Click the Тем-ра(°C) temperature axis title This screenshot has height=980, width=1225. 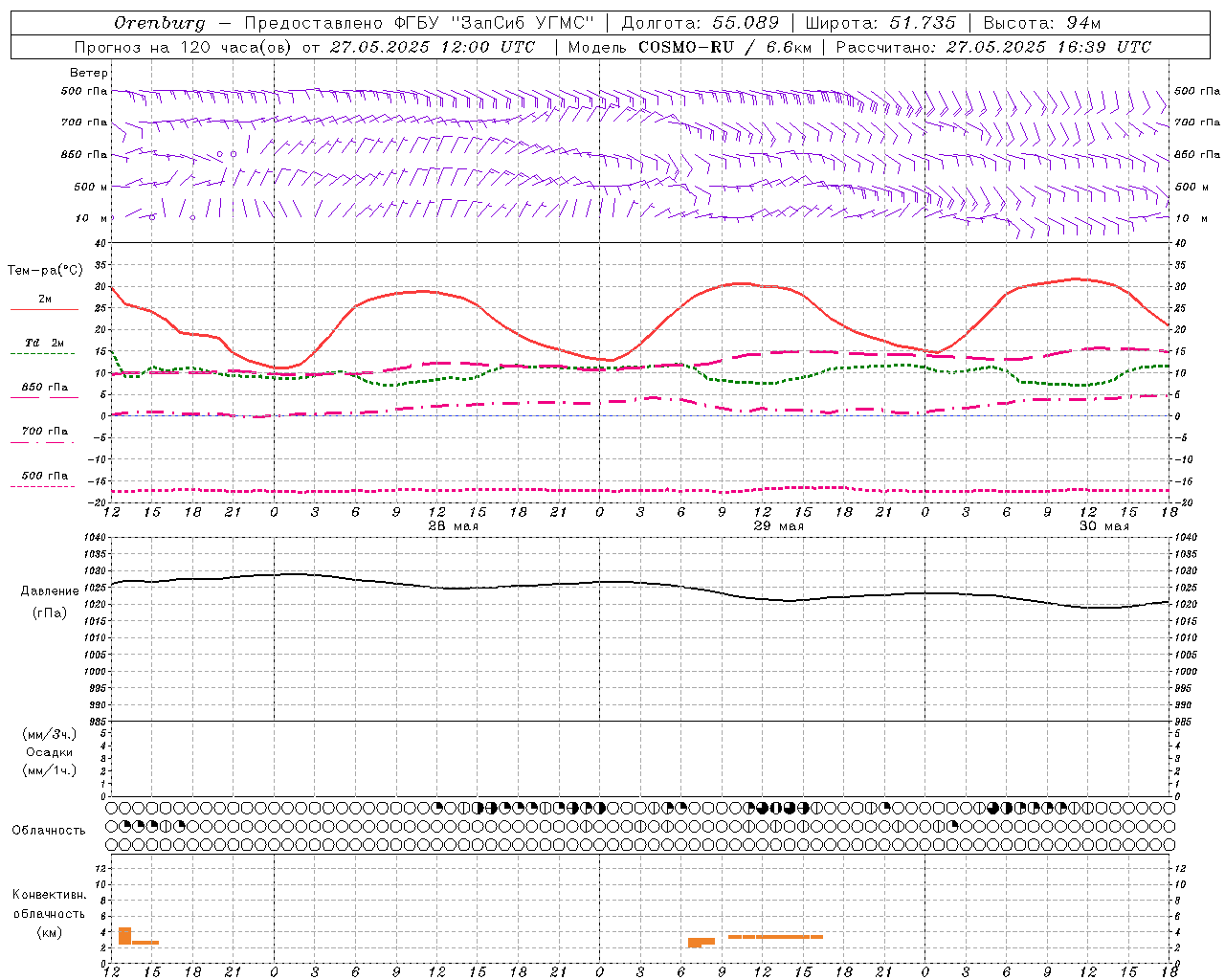pos(45,271)
